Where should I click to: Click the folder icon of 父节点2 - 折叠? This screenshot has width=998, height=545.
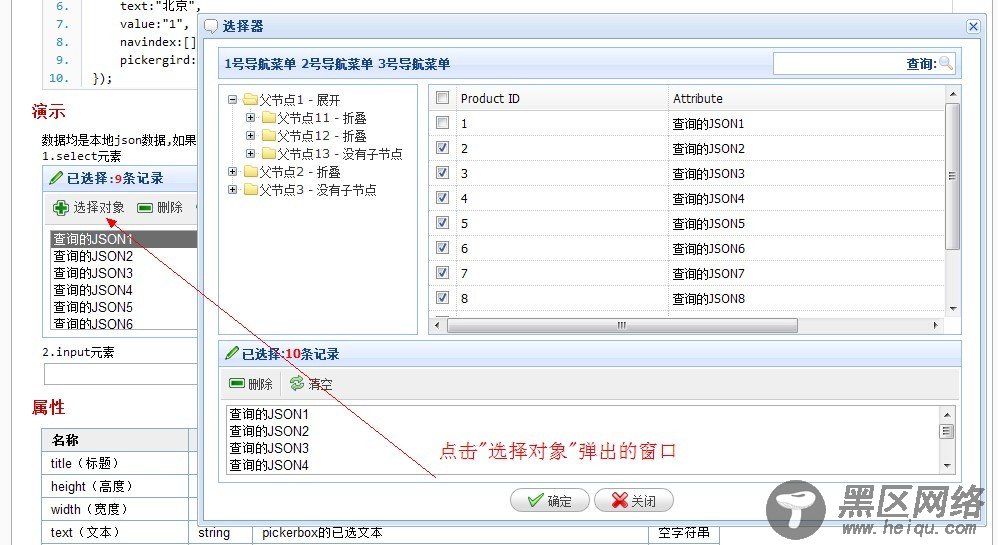(250, 171)
